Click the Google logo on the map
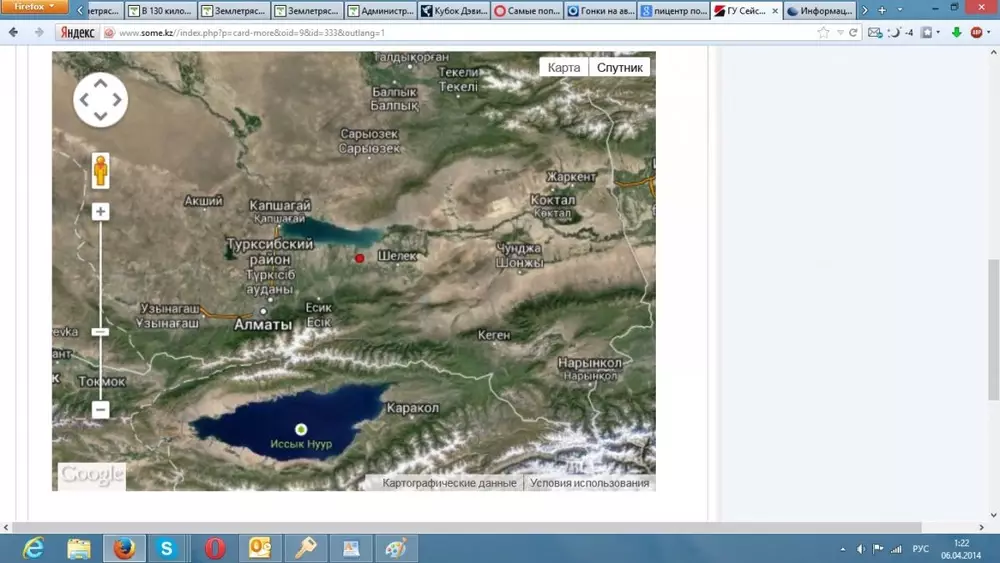This screenshot has width=1000, height=563. 91,474
